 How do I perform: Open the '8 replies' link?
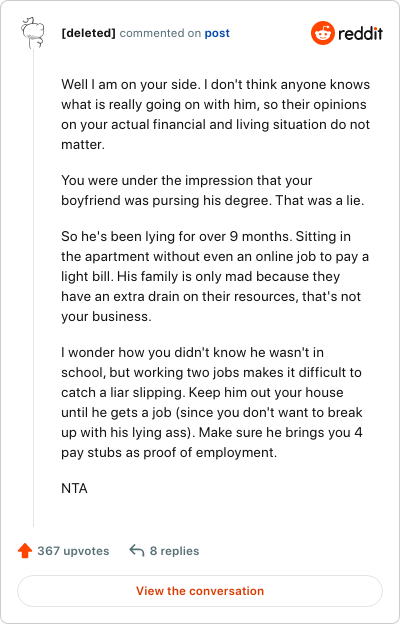[174, 551]
